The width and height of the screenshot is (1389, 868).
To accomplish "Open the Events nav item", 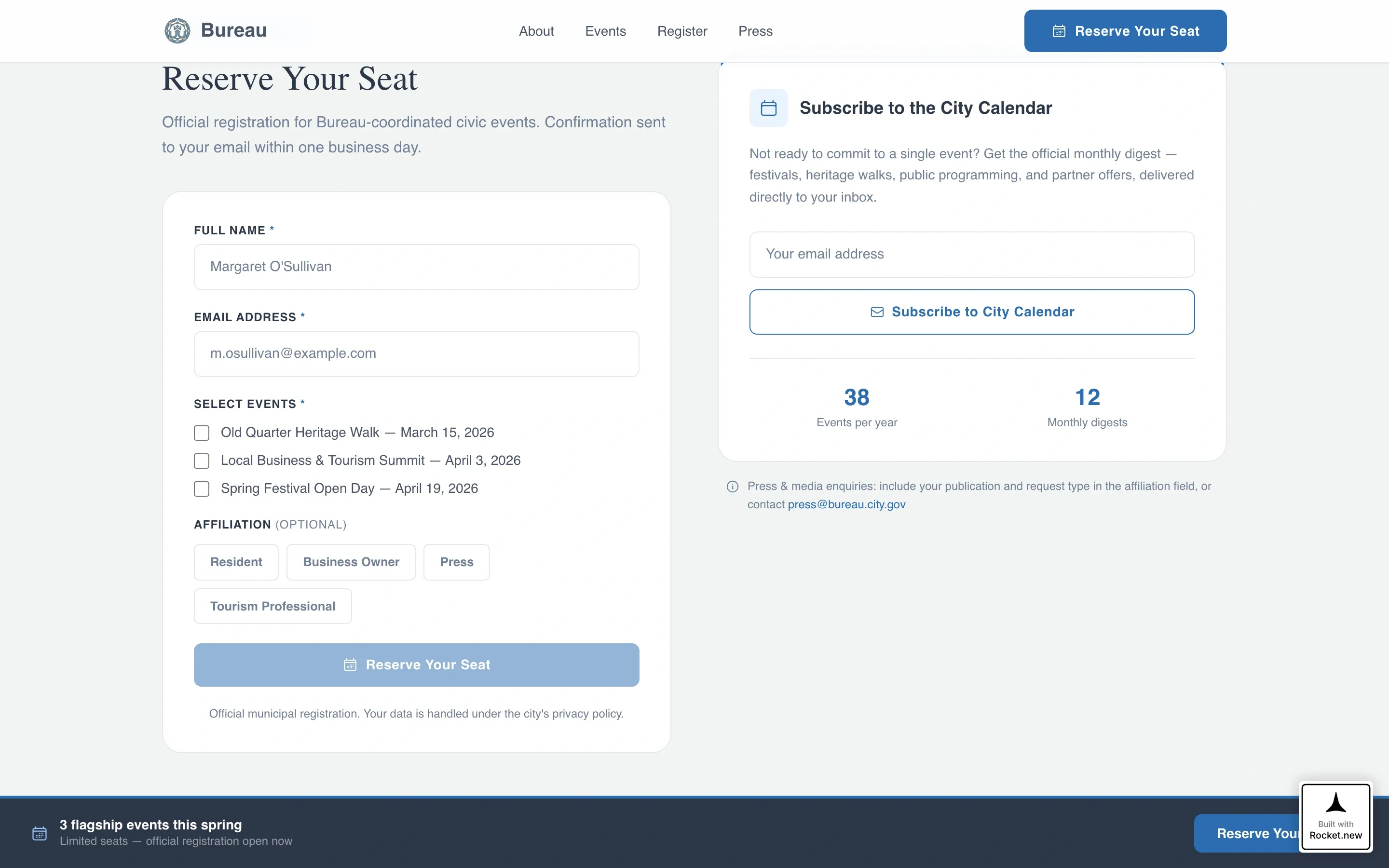I will tap(606, 31).
